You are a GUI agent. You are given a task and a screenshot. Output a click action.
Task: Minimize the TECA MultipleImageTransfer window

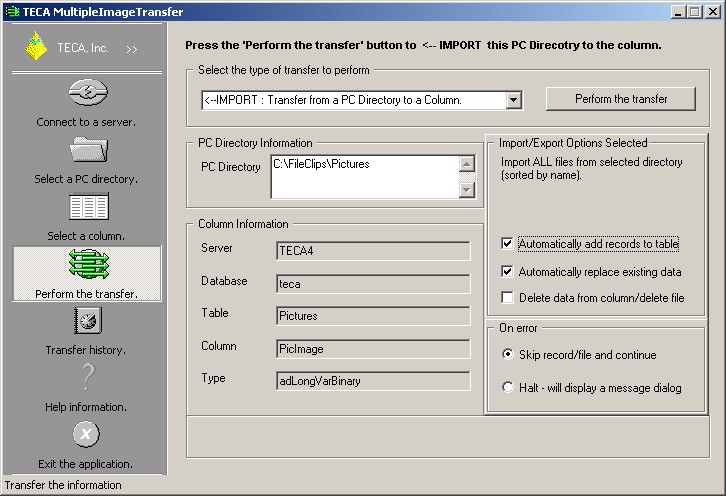[x=678, y=12]
